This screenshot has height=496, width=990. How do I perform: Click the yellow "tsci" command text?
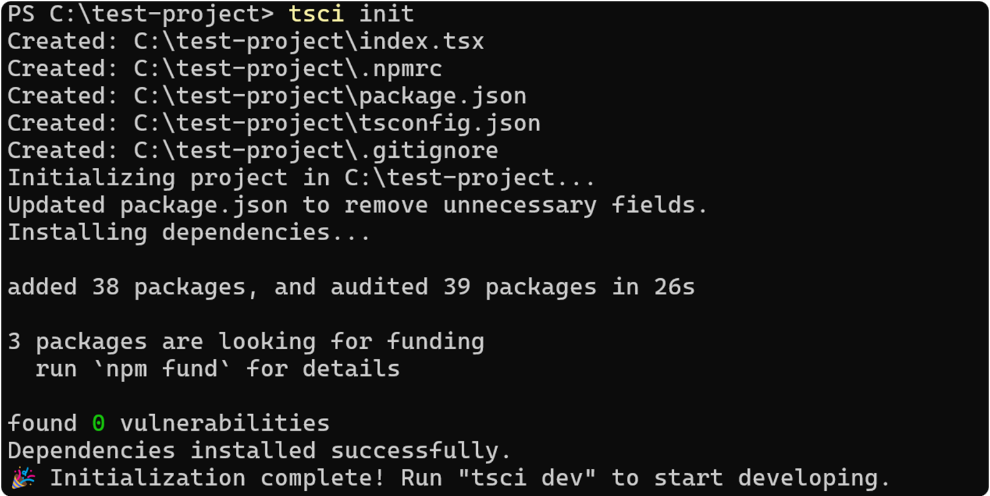coord(316,14)
